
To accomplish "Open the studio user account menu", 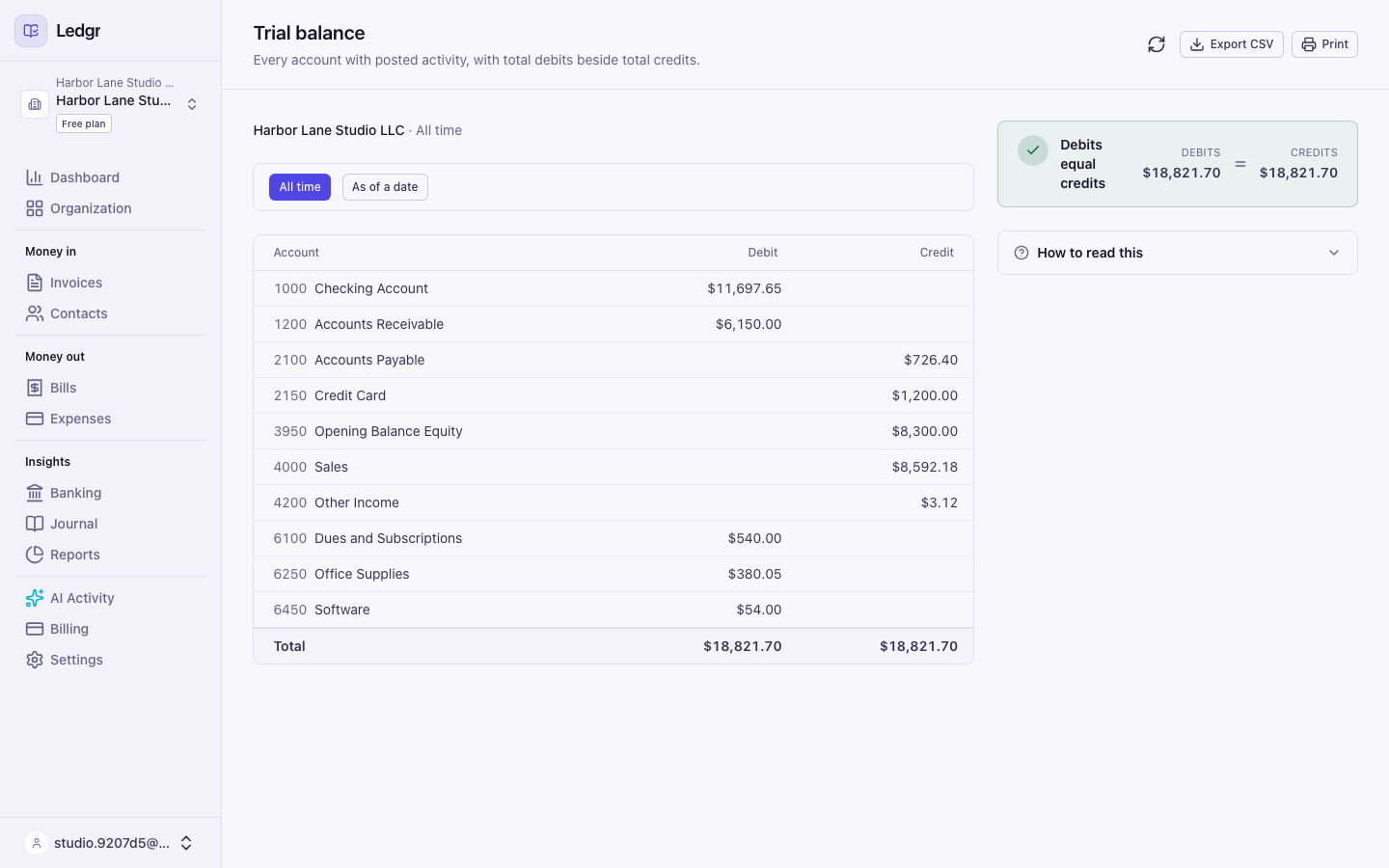I will click(111, 843).
